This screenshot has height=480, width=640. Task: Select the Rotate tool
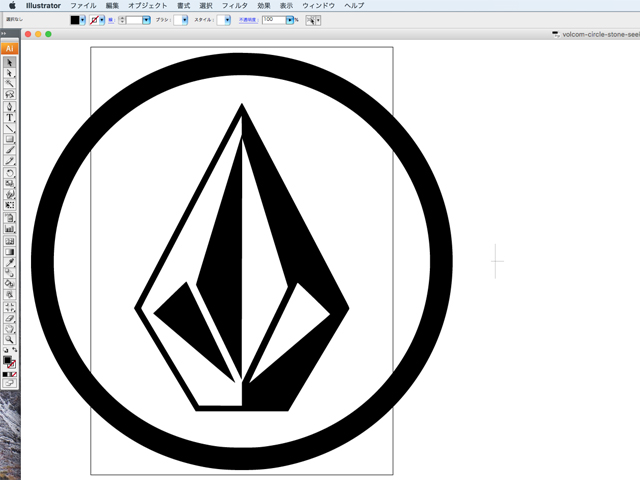click(x=9, y=173)
